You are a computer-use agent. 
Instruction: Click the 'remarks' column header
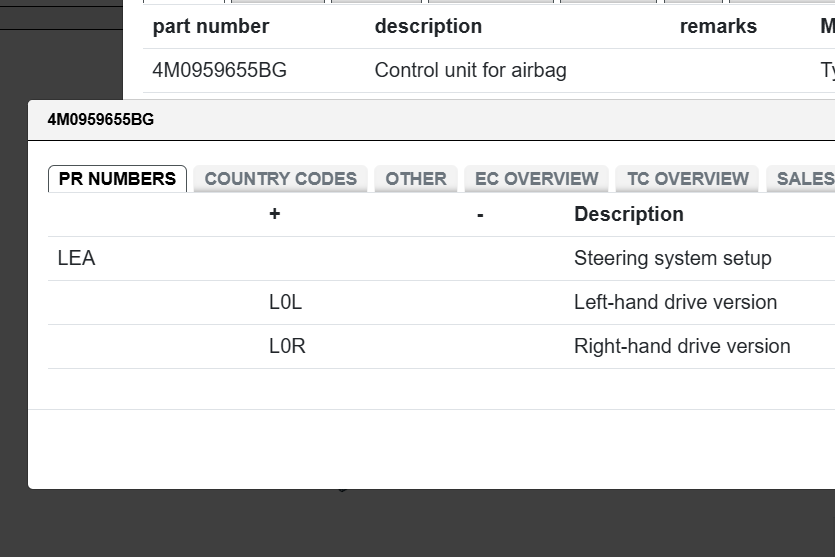click(x=718, y=27)
